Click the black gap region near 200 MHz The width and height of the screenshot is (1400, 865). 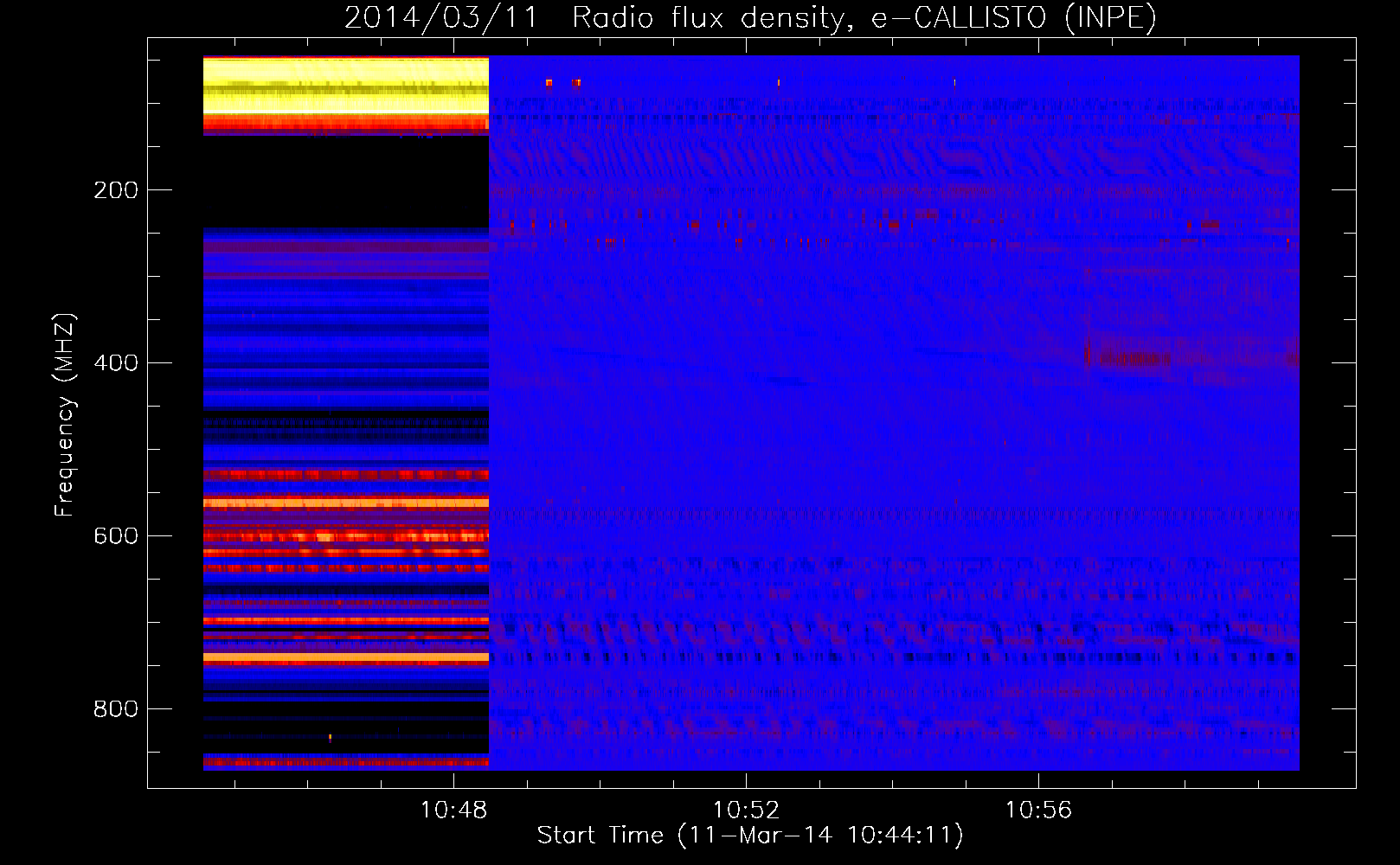pos(346,182)
